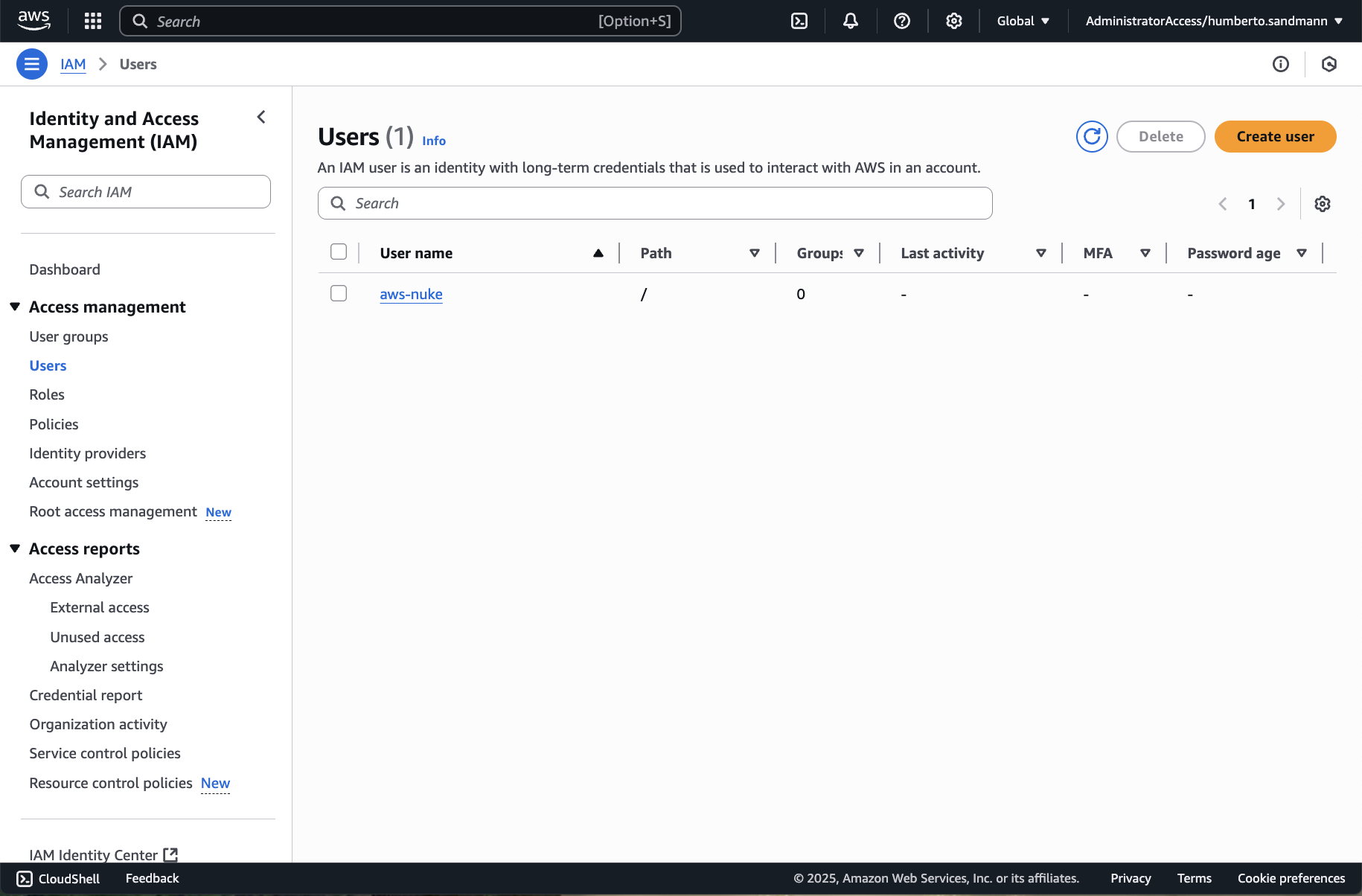
Task: Open the Global region dropdown
Action: pyautogui.click(x=1023, y=21)
